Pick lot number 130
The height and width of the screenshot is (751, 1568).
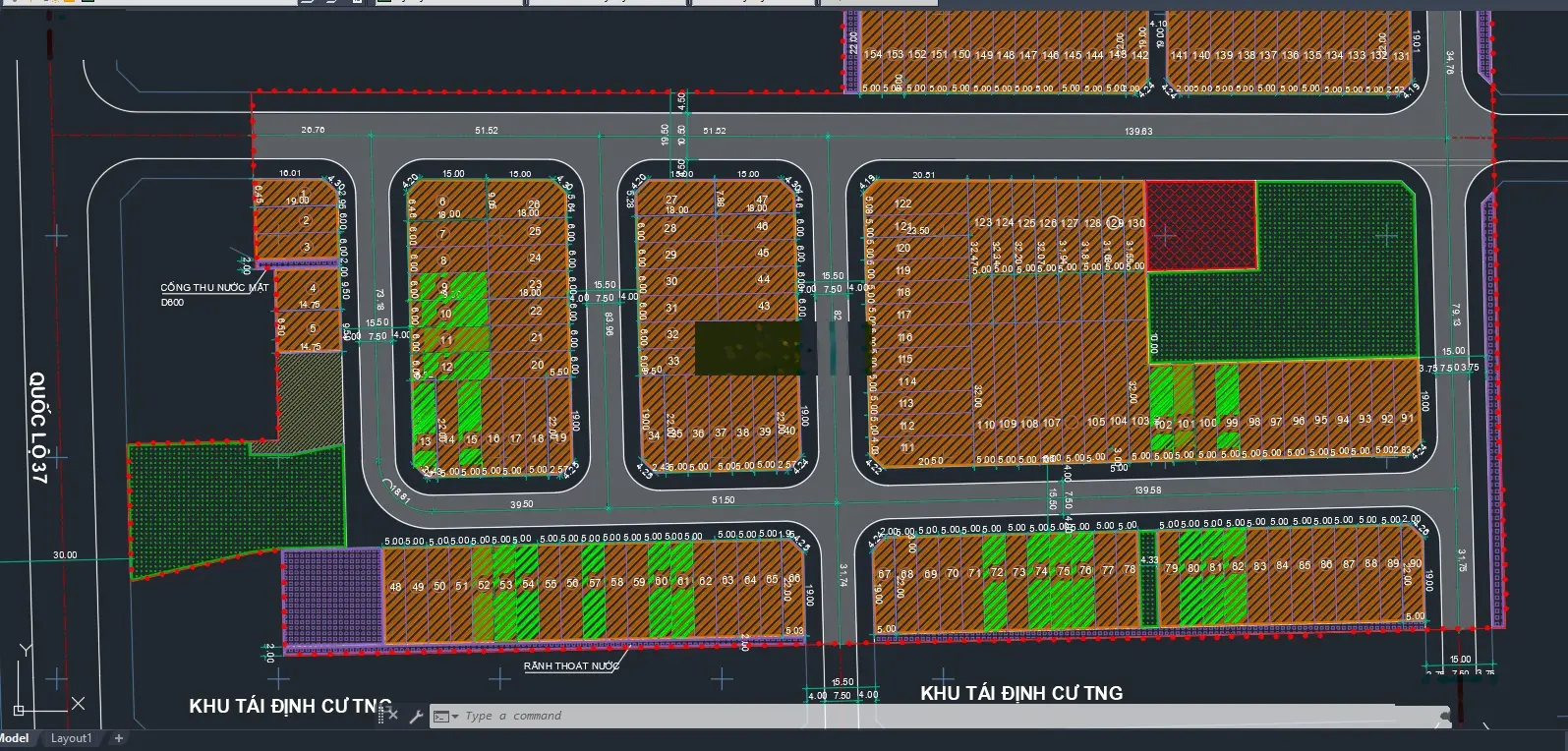[x=1135, y=224]
